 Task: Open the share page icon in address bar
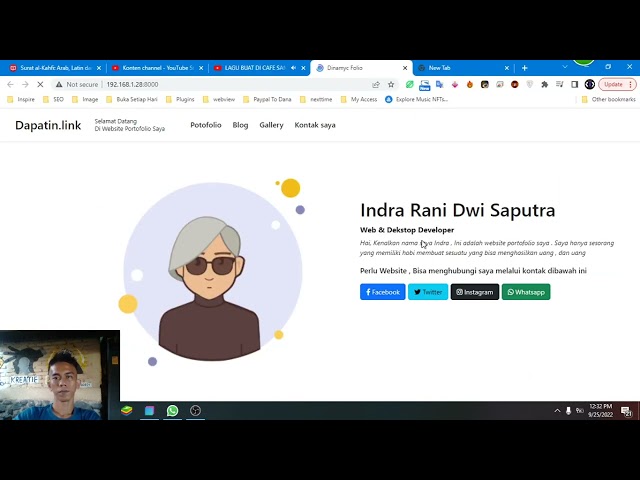click(x=376, y=84)
